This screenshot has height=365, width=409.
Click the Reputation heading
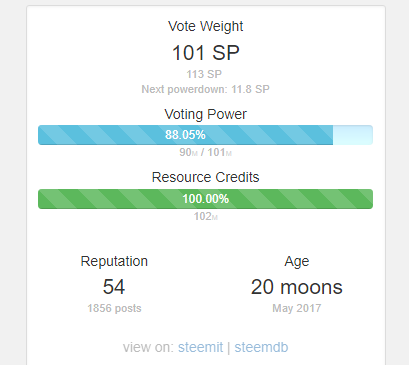pyautogui.click(x=114, y=261)
